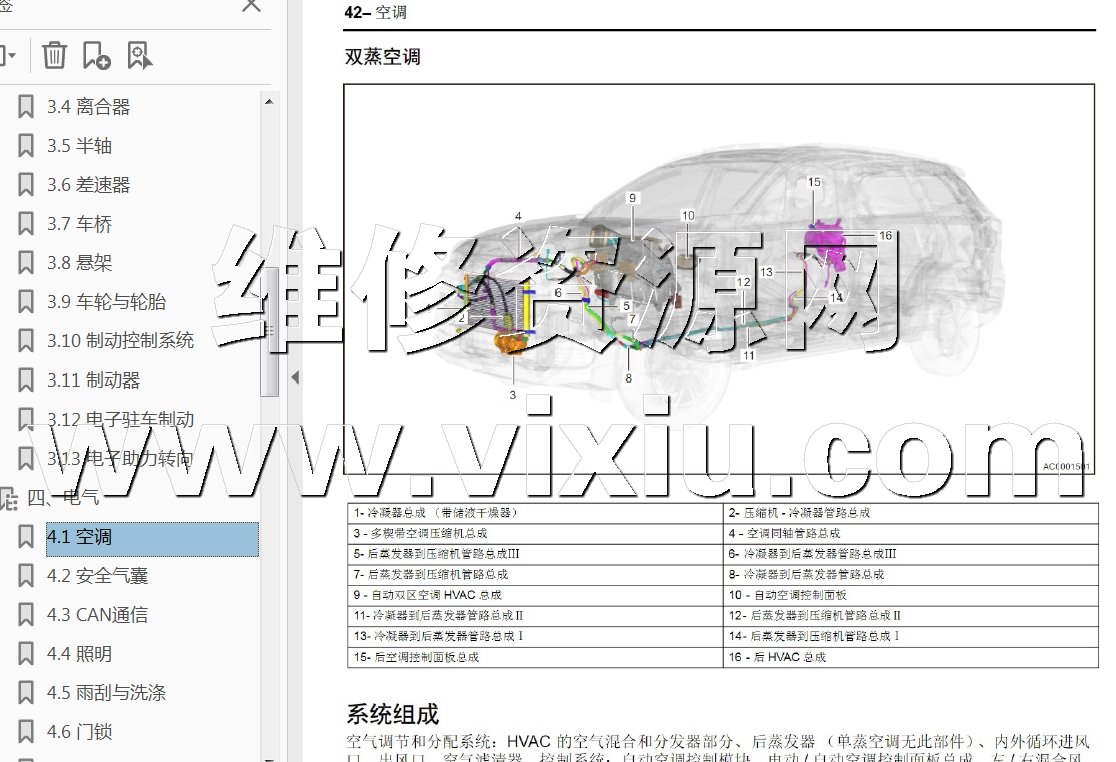1116x762 pixels.
Task: Delete the selected bookmark with trash icon
Action: [x=54, y=55]
